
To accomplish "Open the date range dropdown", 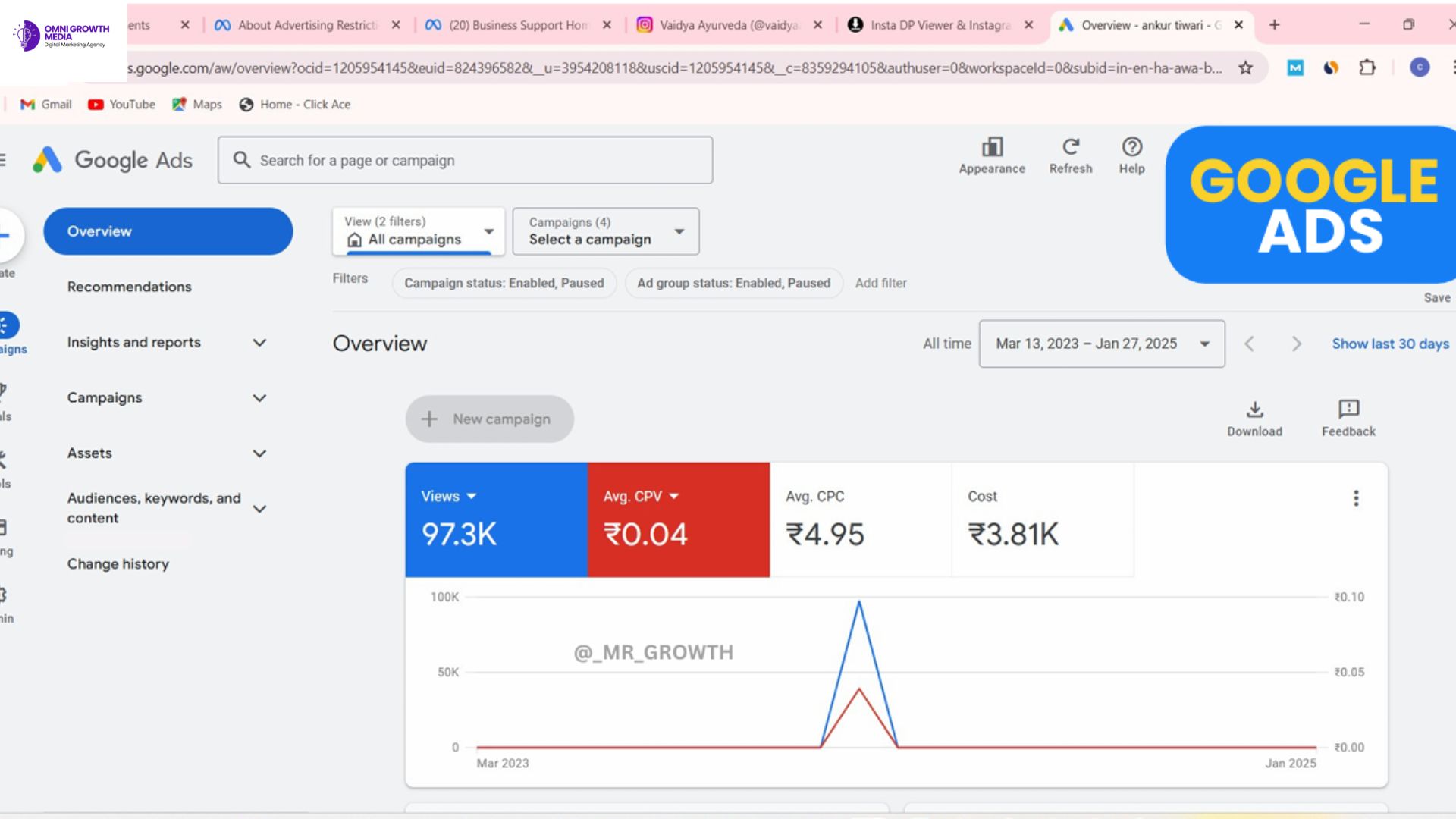I will 1101,344.
